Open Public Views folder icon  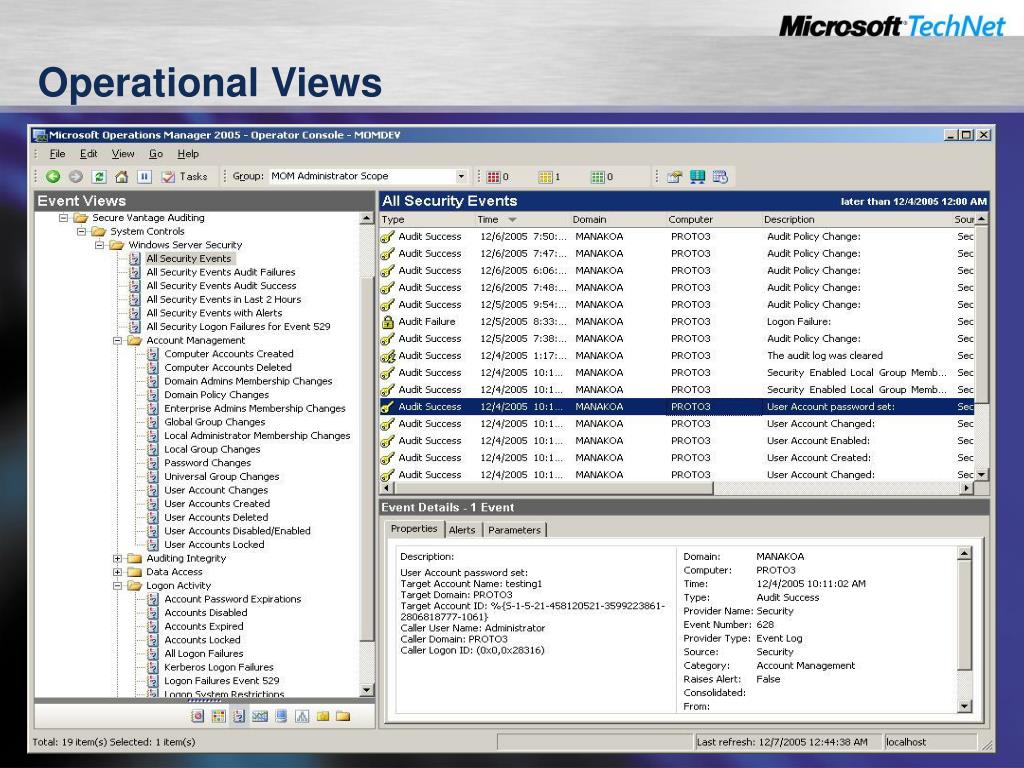point(343,716)
